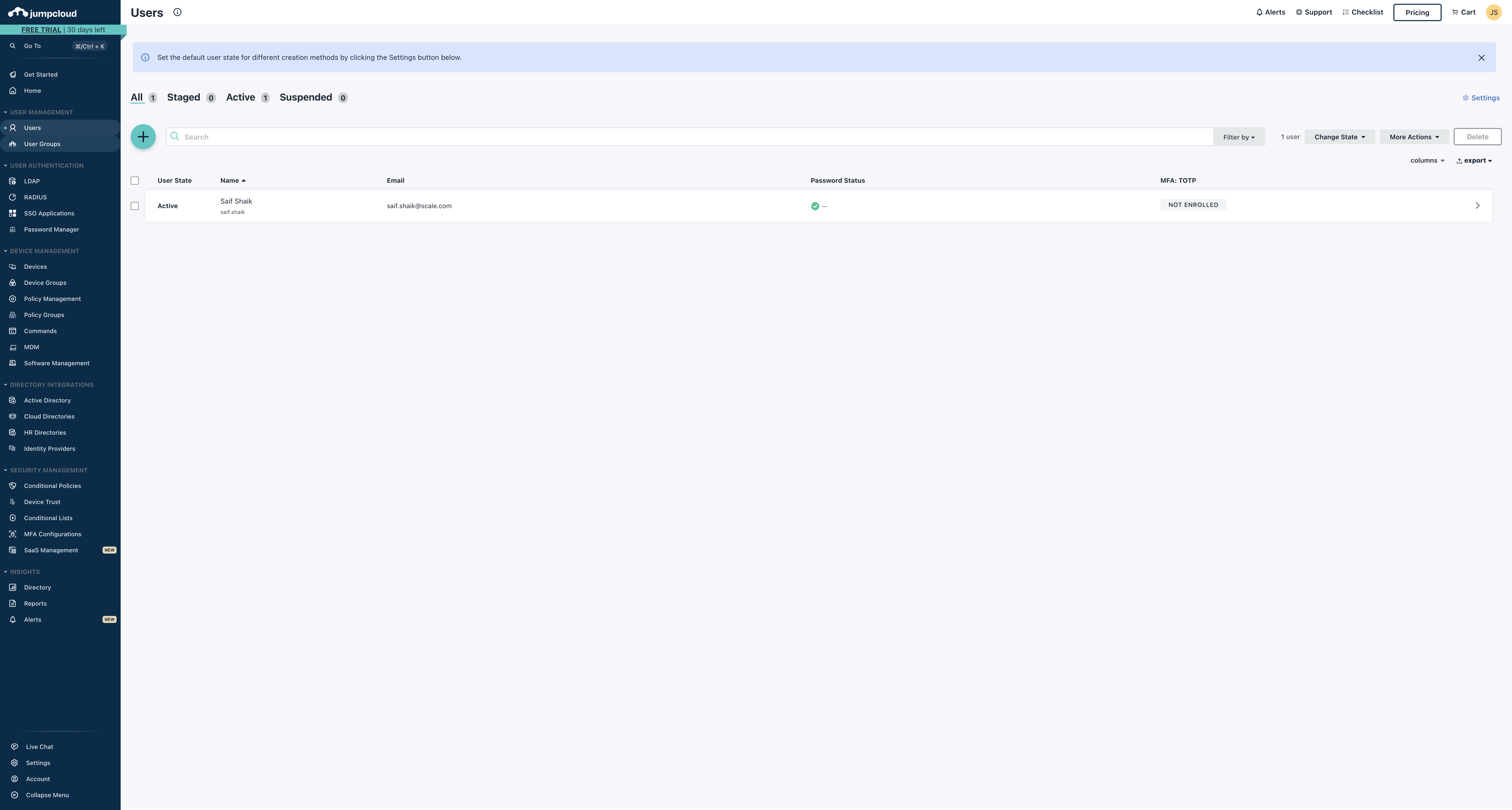
Task: Click the JumpCloud logo
Action: [42, 13]
